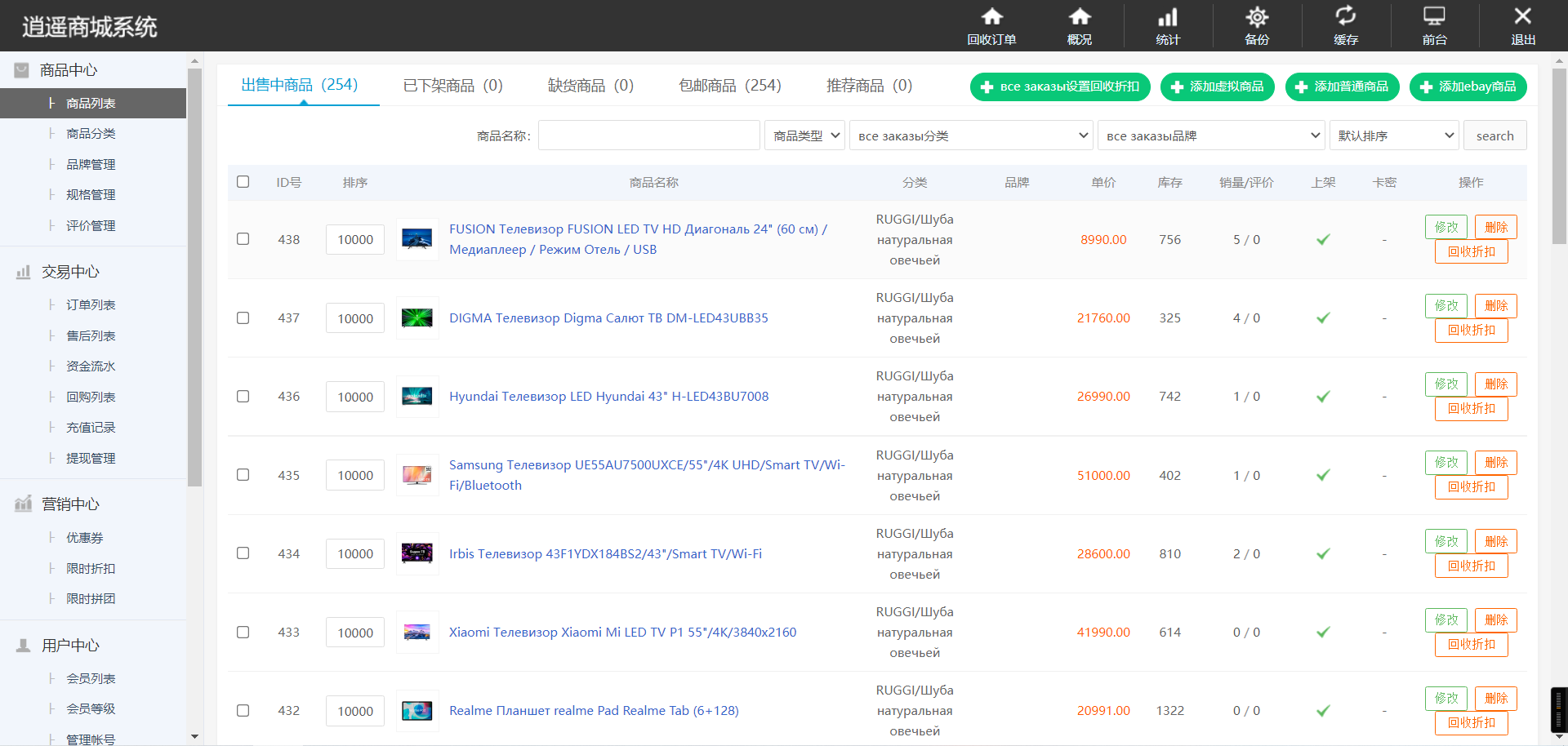1568x746 pixels.
Task: Click все заказы设置回收折扣 button
Action: point(1060,87)
